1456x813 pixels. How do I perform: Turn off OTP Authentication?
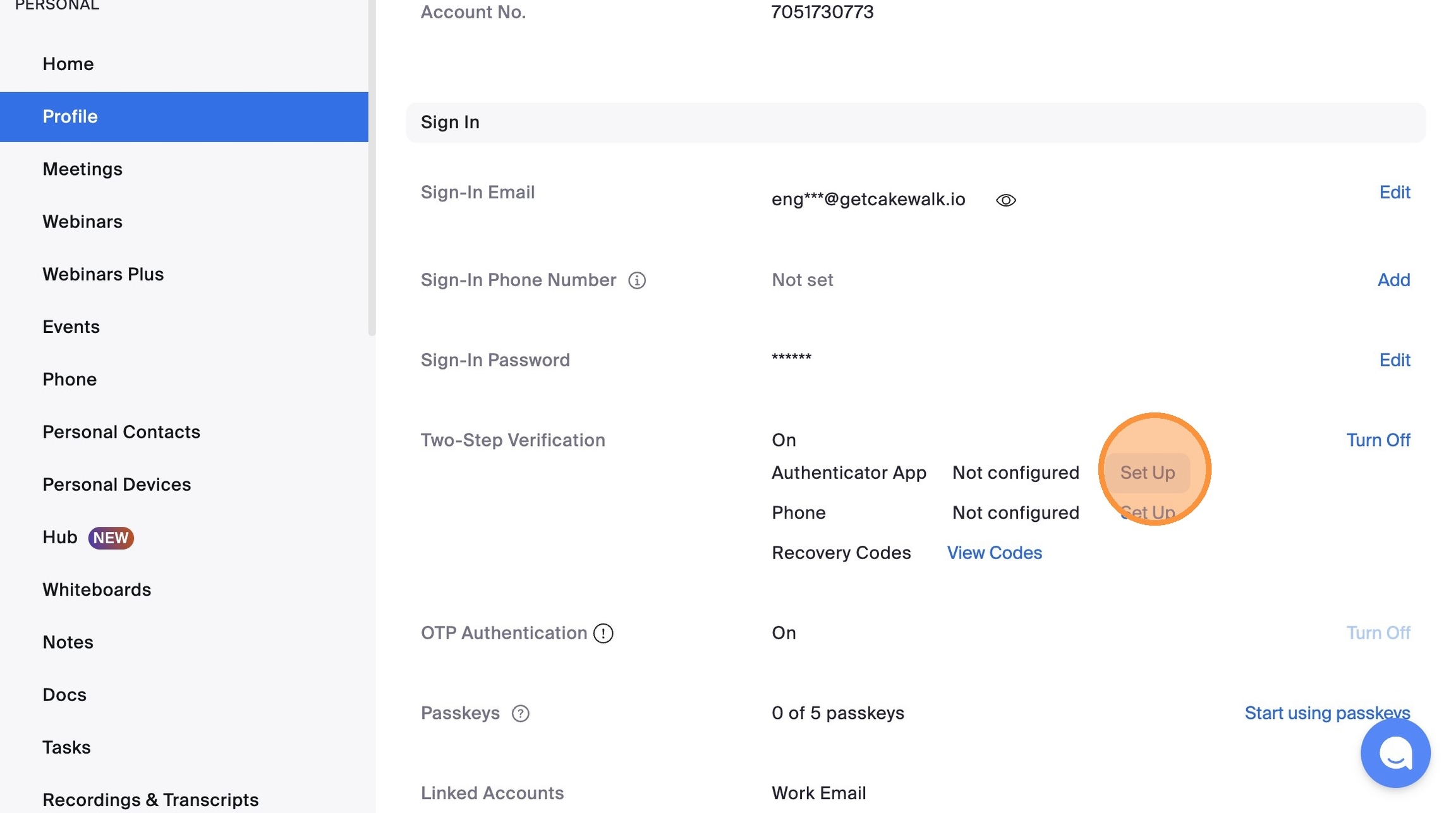pos(1378,633)
